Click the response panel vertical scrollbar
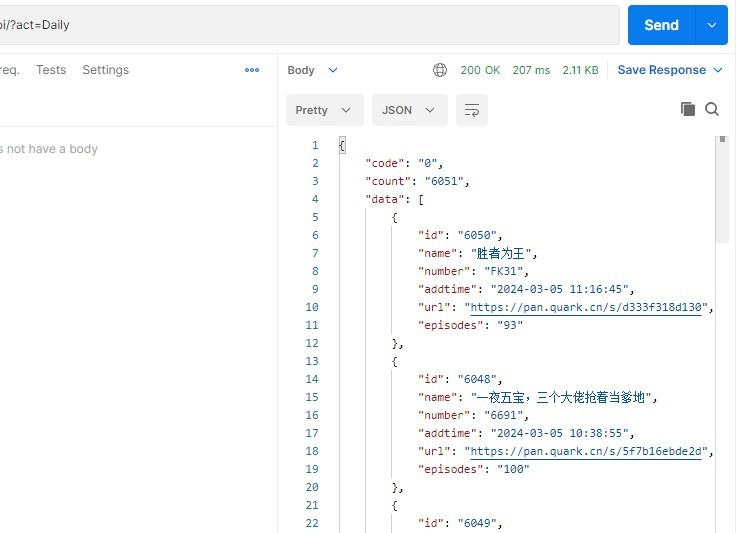The width and height of the screenshot is (739, 533). tap(722, 191)
